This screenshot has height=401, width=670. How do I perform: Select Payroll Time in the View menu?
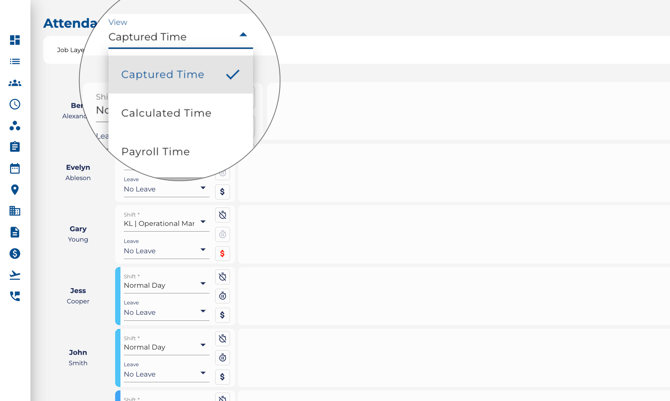(x=180, y=151)
